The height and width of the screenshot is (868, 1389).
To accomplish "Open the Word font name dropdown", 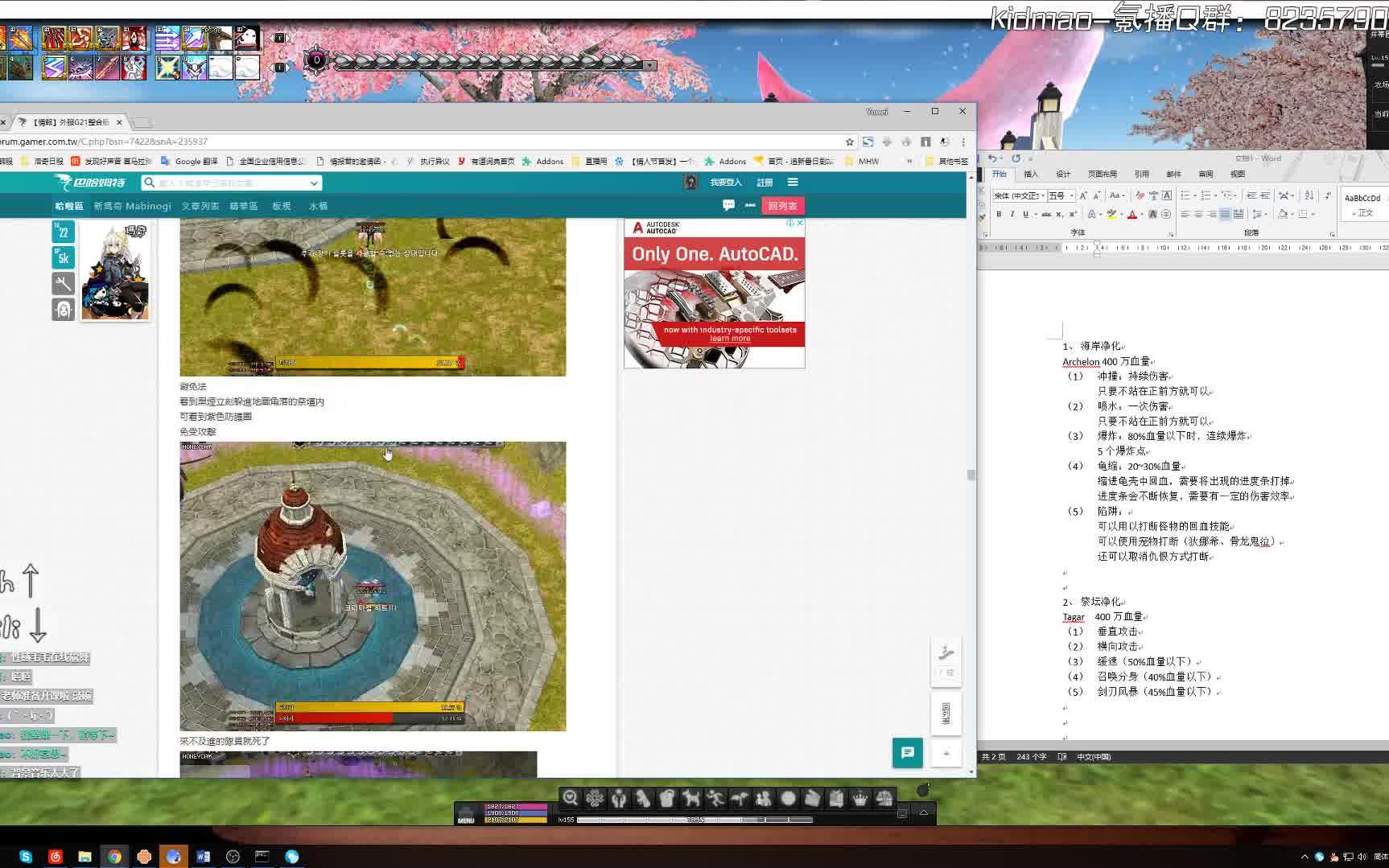I will (1043, 195).
